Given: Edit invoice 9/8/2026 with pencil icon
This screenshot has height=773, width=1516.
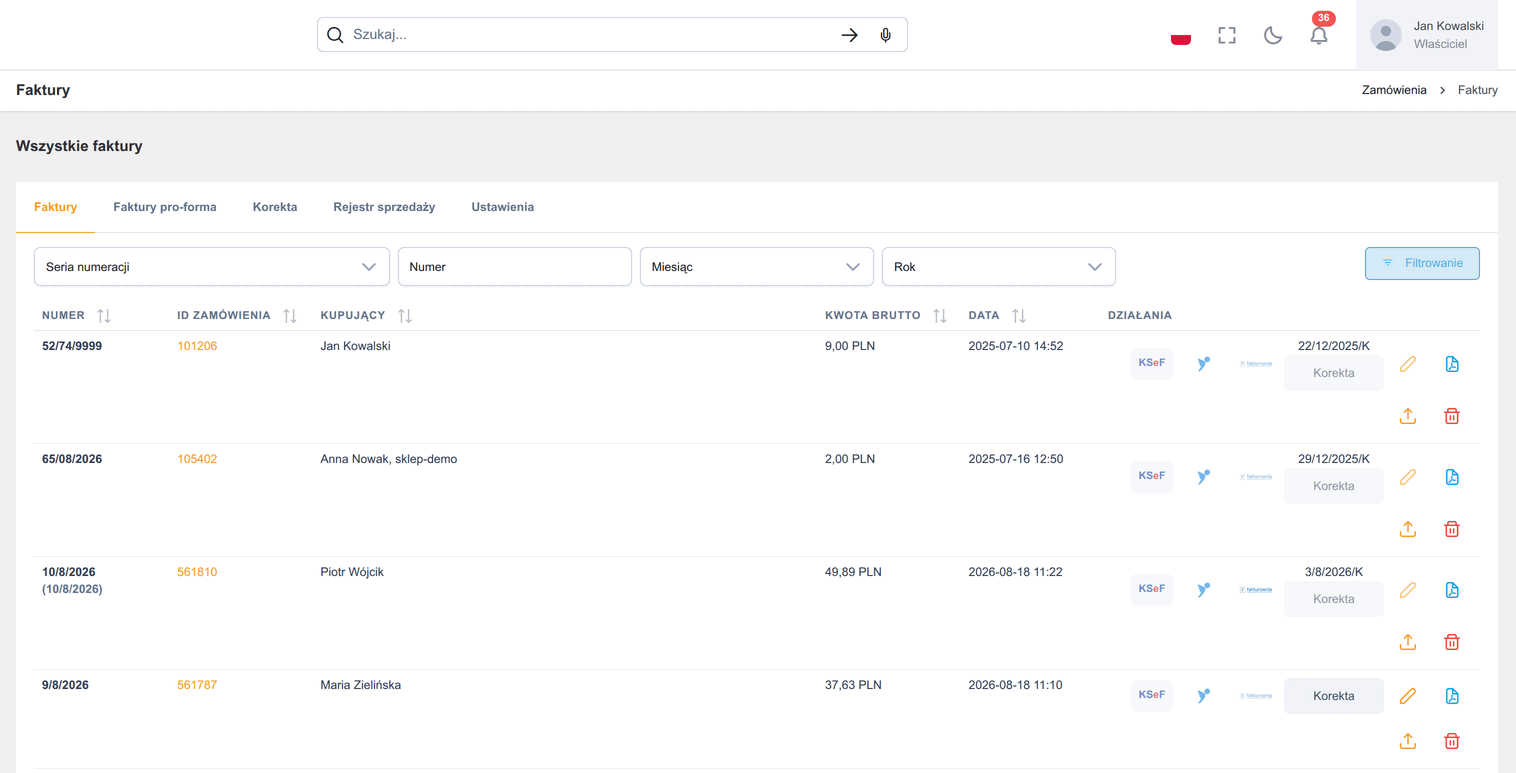Looking at the screenshot, I should click(x=1408, y=696).
